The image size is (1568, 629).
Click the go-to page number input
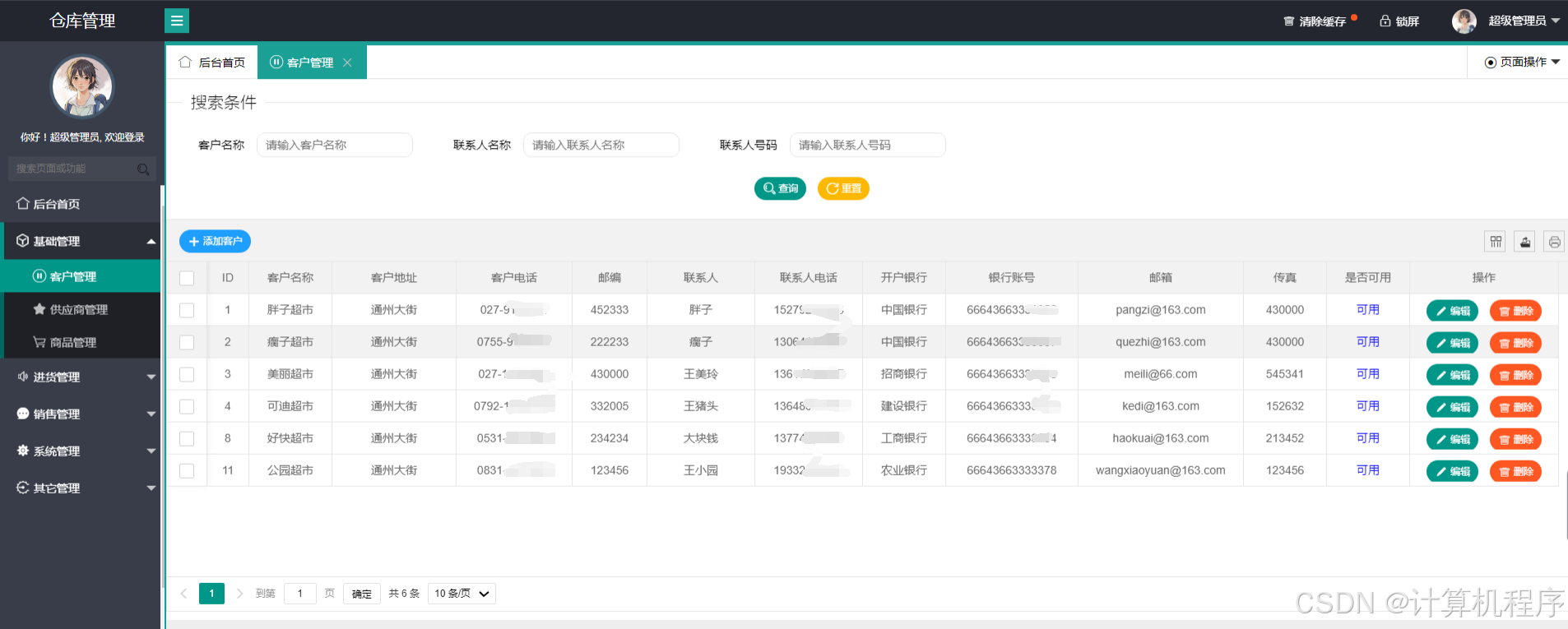pos(300,593)
